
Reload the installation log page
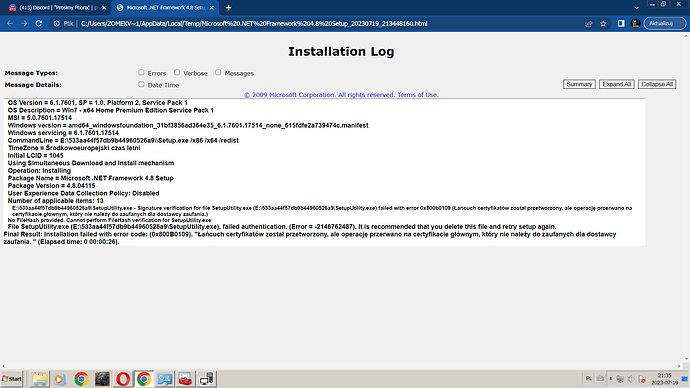(x=39, y=23)
